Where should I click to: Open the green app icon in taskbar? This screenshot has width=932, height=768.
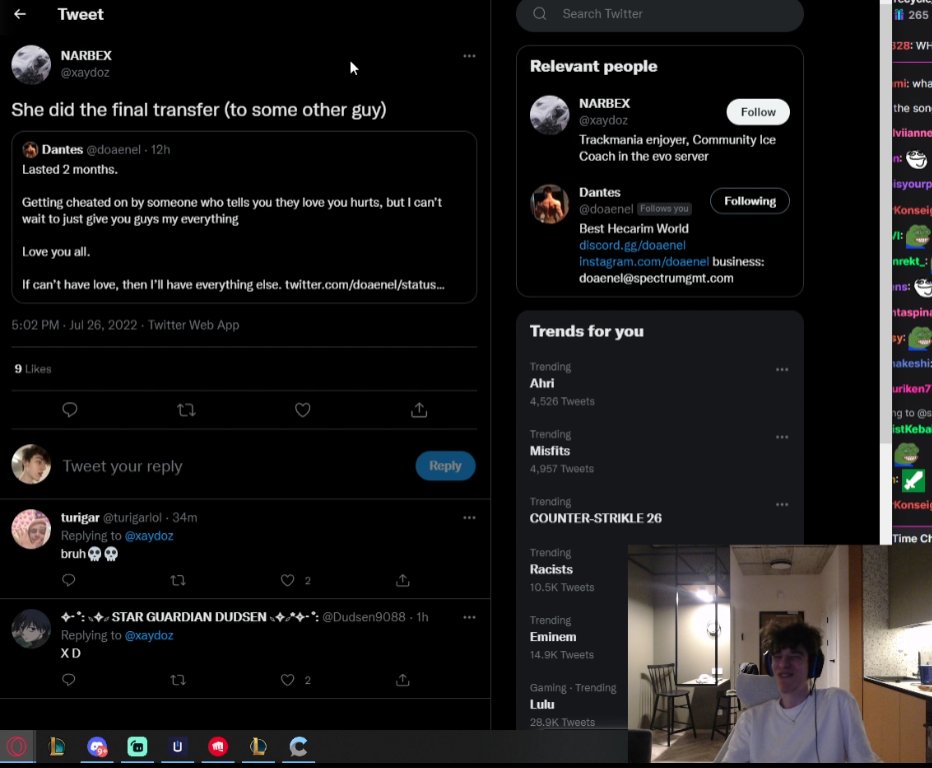click(137, 747)
